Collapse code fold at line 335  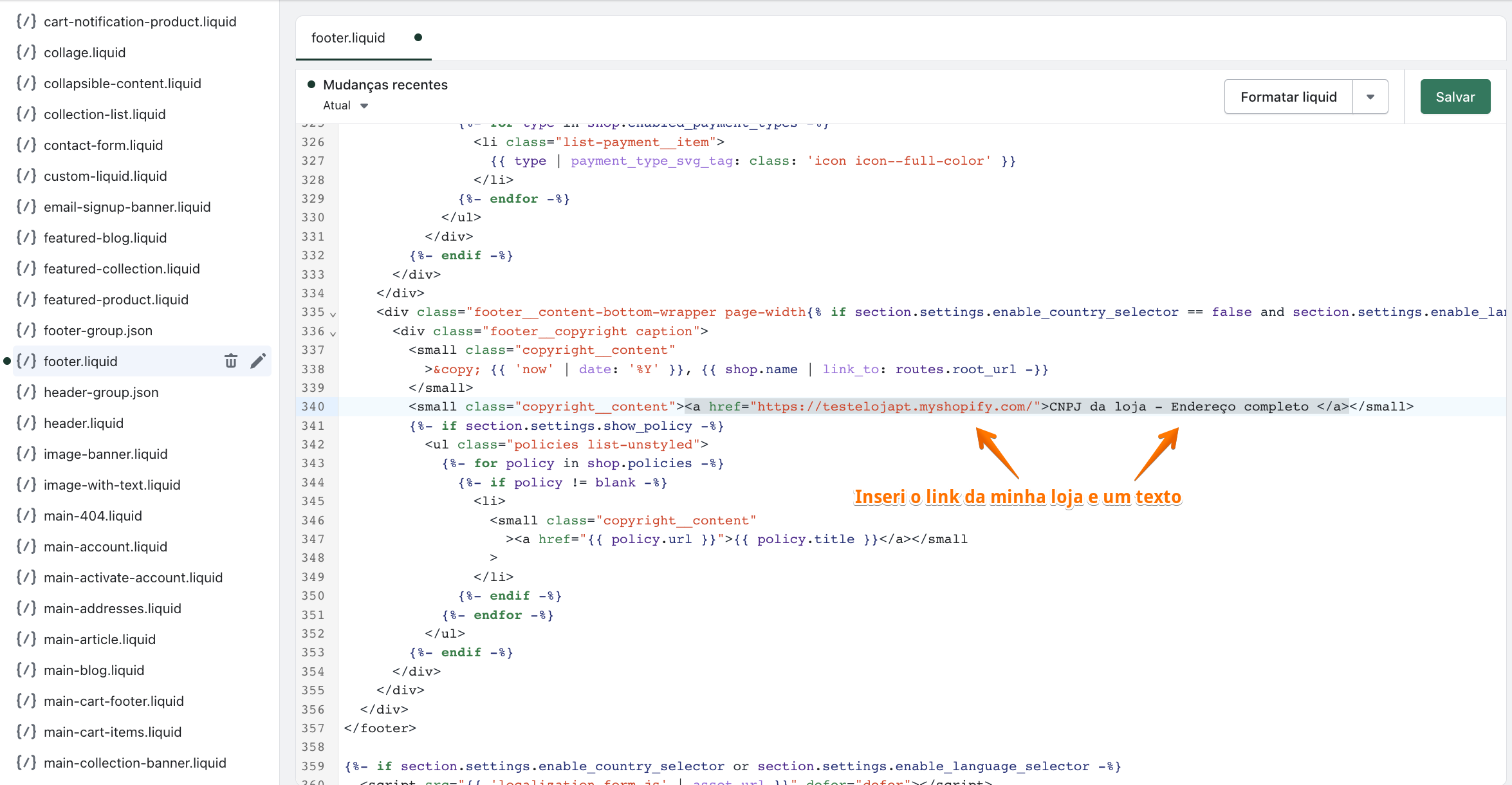coord(333,315)
